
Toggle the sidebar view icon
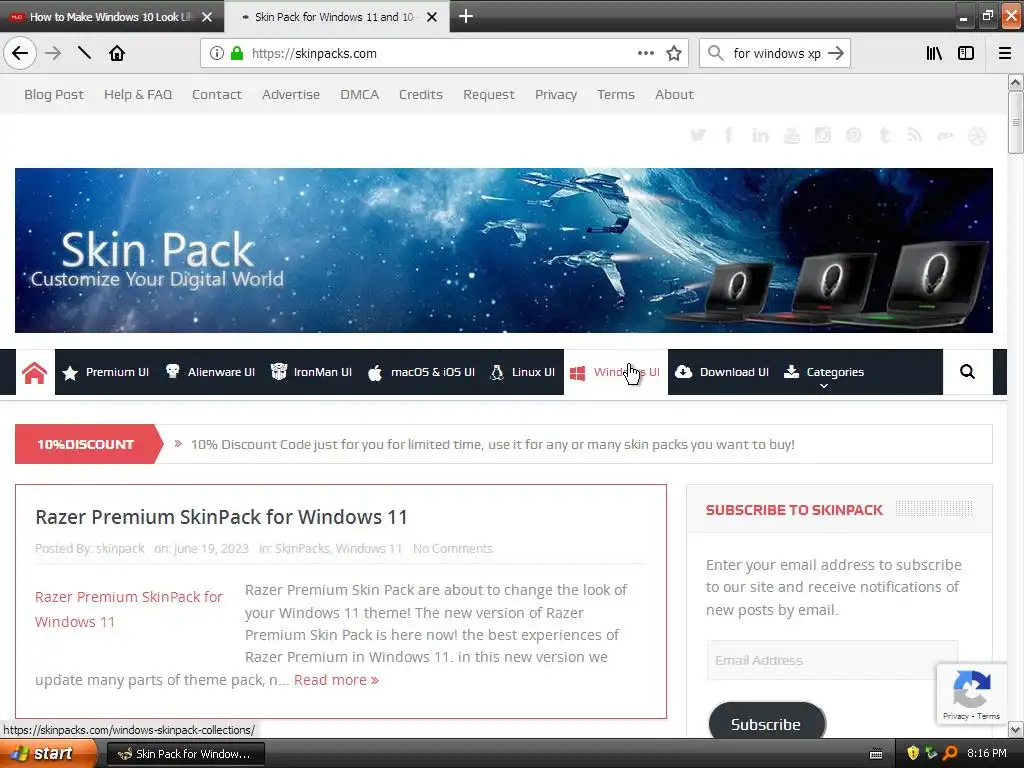tap(966, 53)
